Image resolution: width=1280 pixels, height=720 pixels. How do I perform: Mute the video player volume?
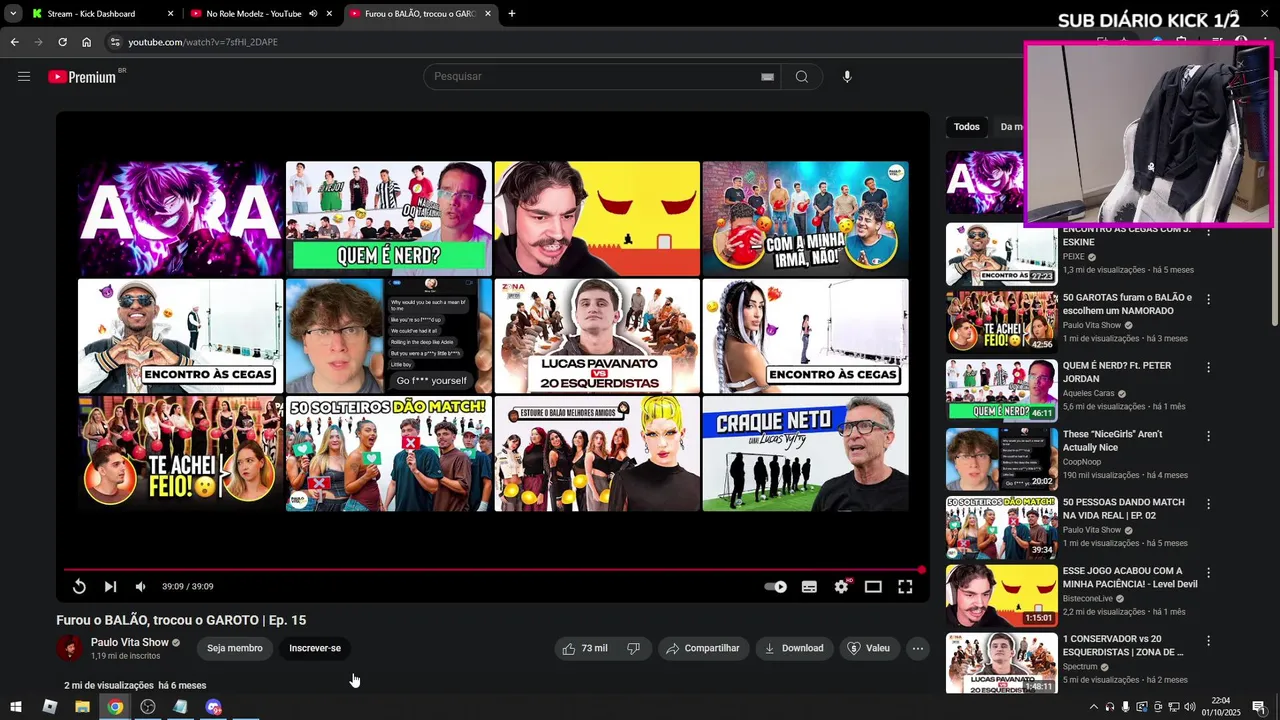pos(141,587)
